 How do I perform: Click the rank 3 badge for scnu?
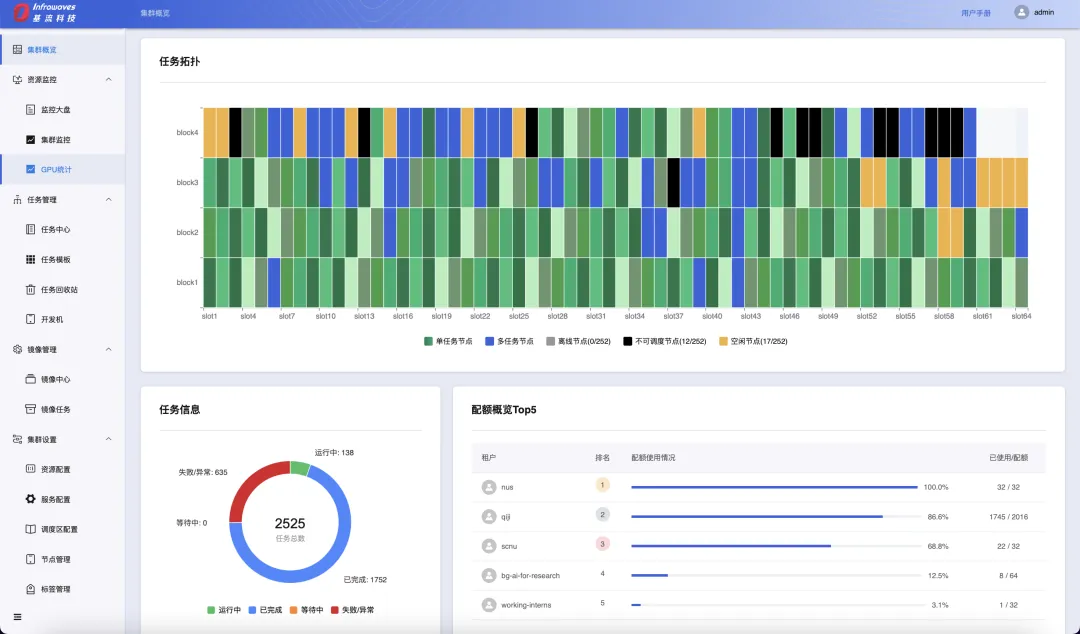tap(603, 544)
